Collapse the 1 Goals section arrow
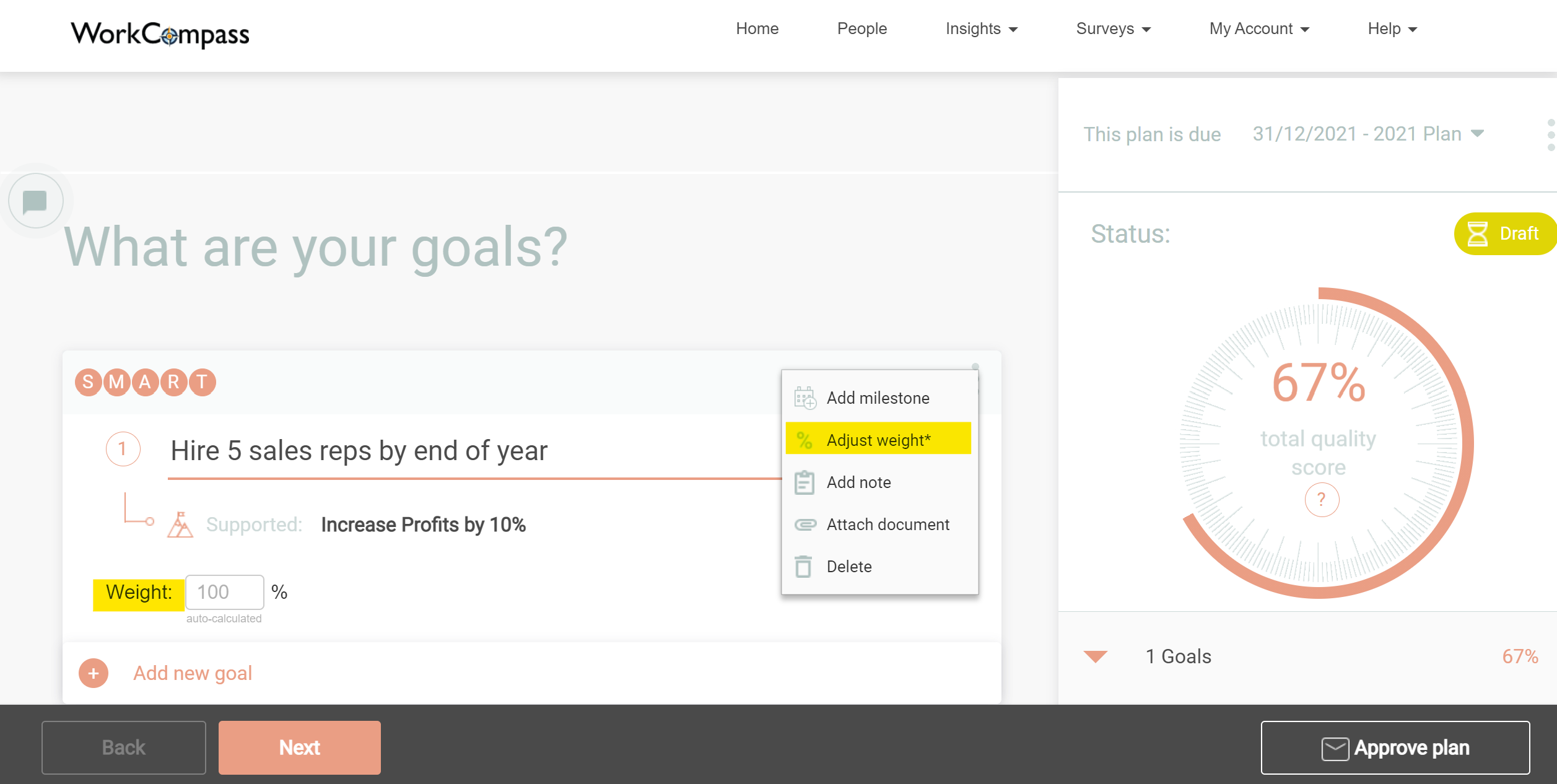1557x784 pixels. point(1095,656)
